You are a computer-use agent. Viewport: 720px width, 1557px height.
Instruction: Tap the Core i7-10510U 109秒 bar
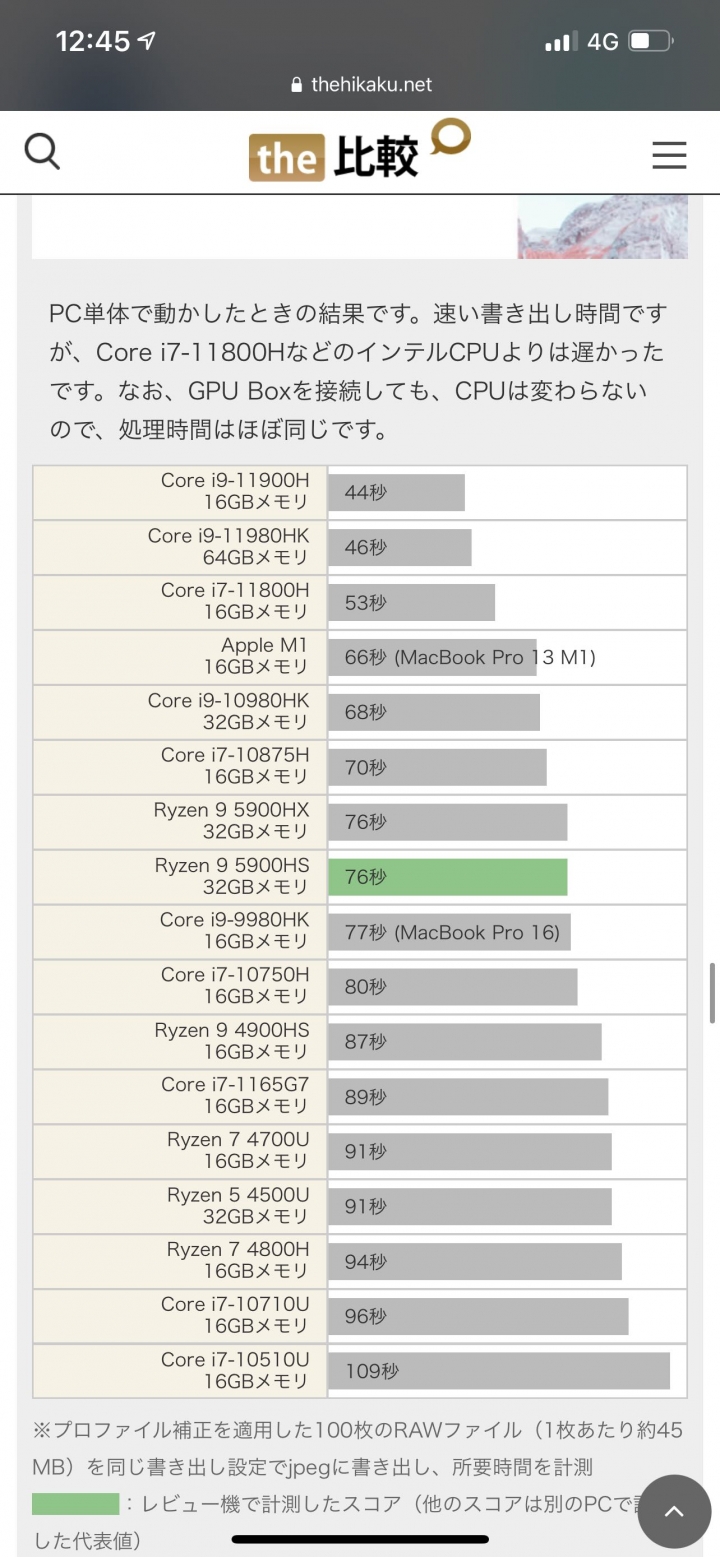(x=498, y=1371)
